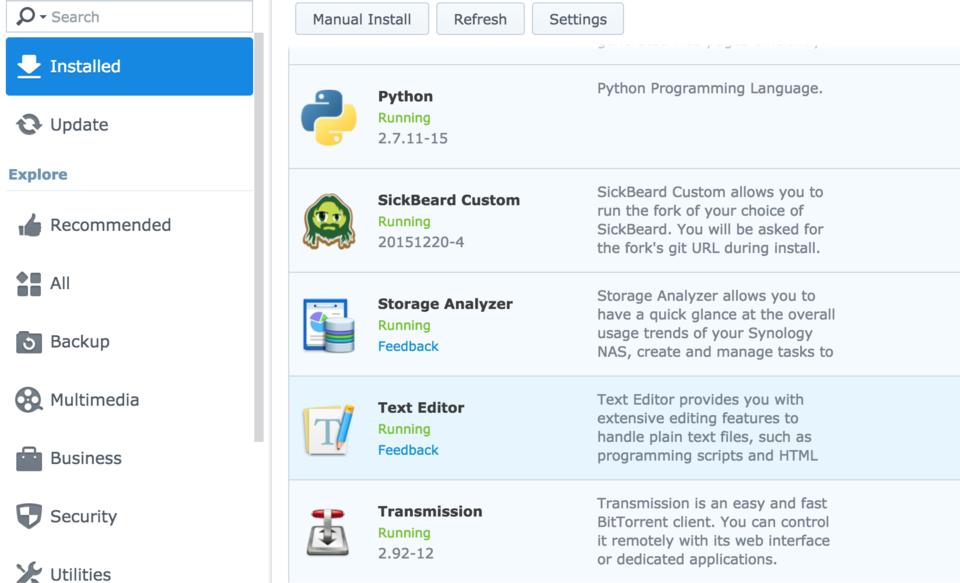This screenshot has height=583, width=960.
Task: Click the Transmission package icon
Action: point(329,532)
